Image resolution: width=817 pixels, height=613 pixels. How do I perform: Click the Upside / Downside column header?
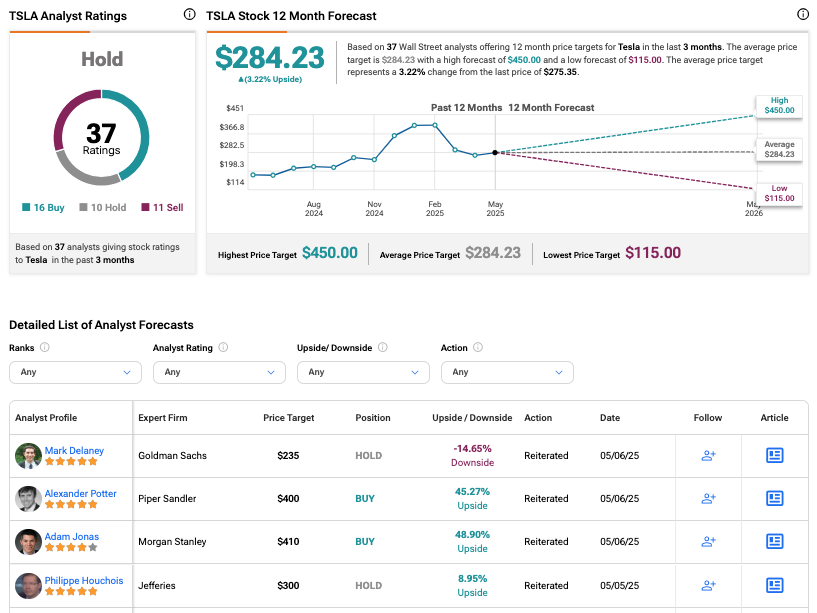click(472, 418)
